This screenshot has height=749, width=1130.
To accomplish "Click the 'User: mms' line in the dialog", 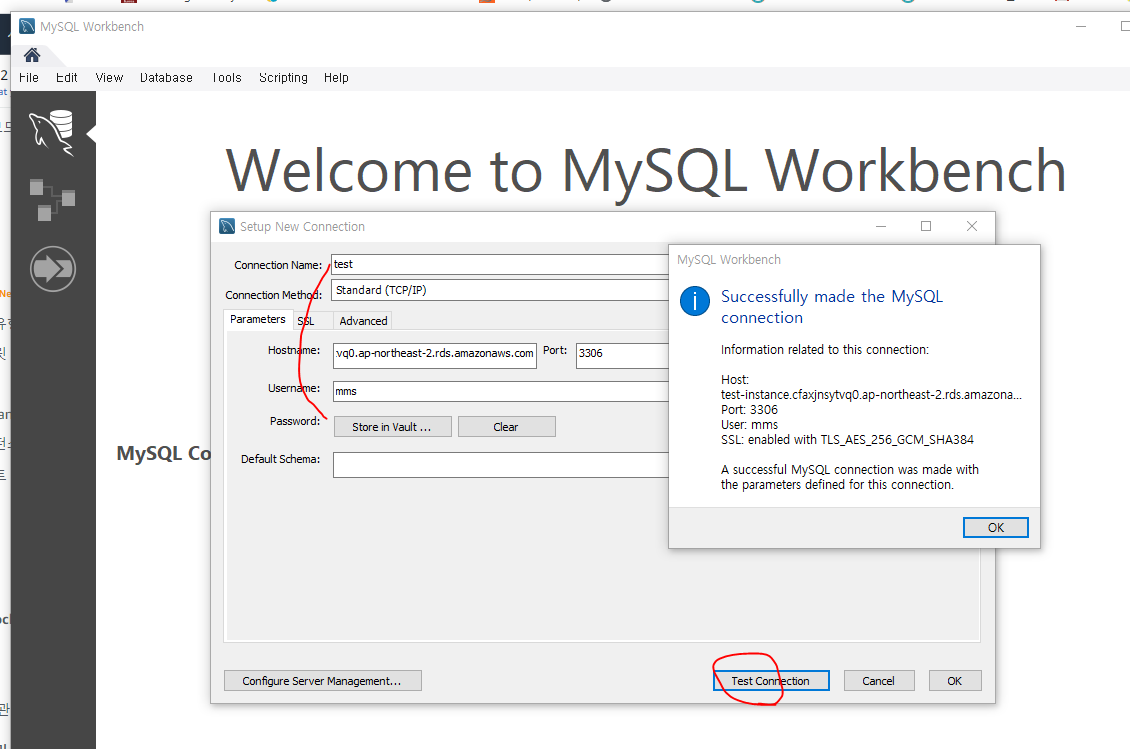I will 749,425.
